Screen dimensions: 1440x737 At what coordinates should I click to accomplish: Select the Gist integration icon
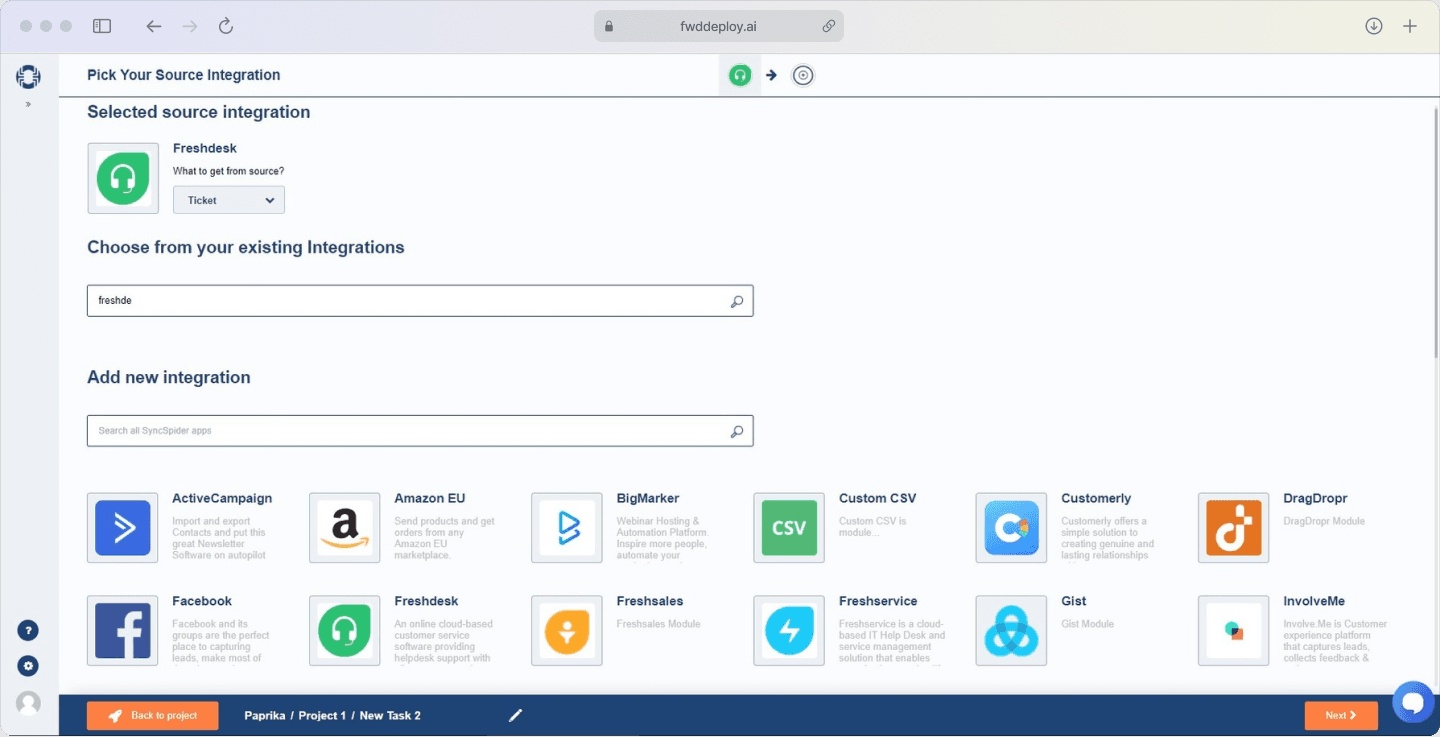tap(1011, 631)
